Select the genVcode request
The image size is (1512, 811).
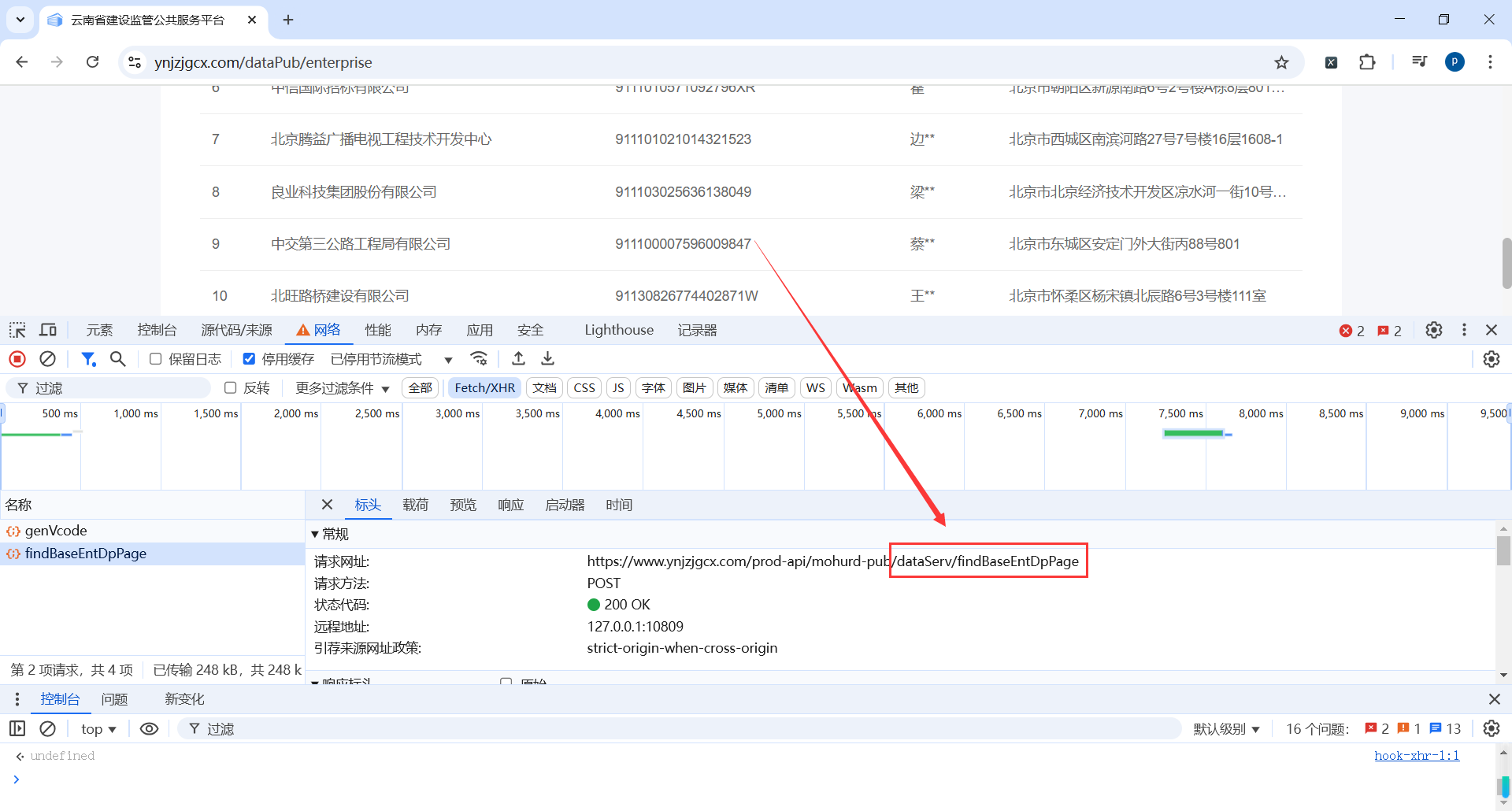[x=151, y=531]
